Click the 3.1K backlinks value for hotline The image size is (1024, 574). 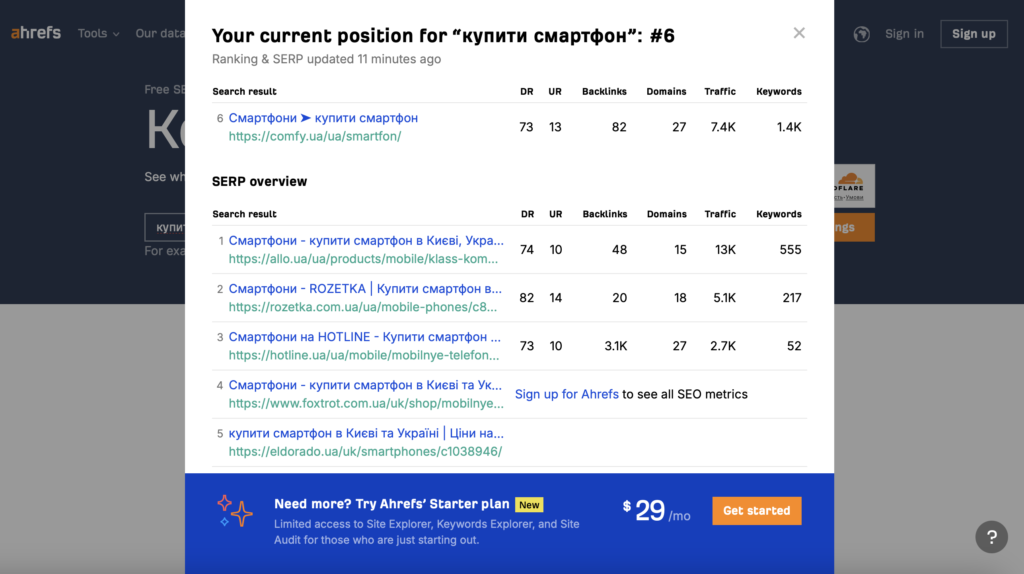[615, 346]
